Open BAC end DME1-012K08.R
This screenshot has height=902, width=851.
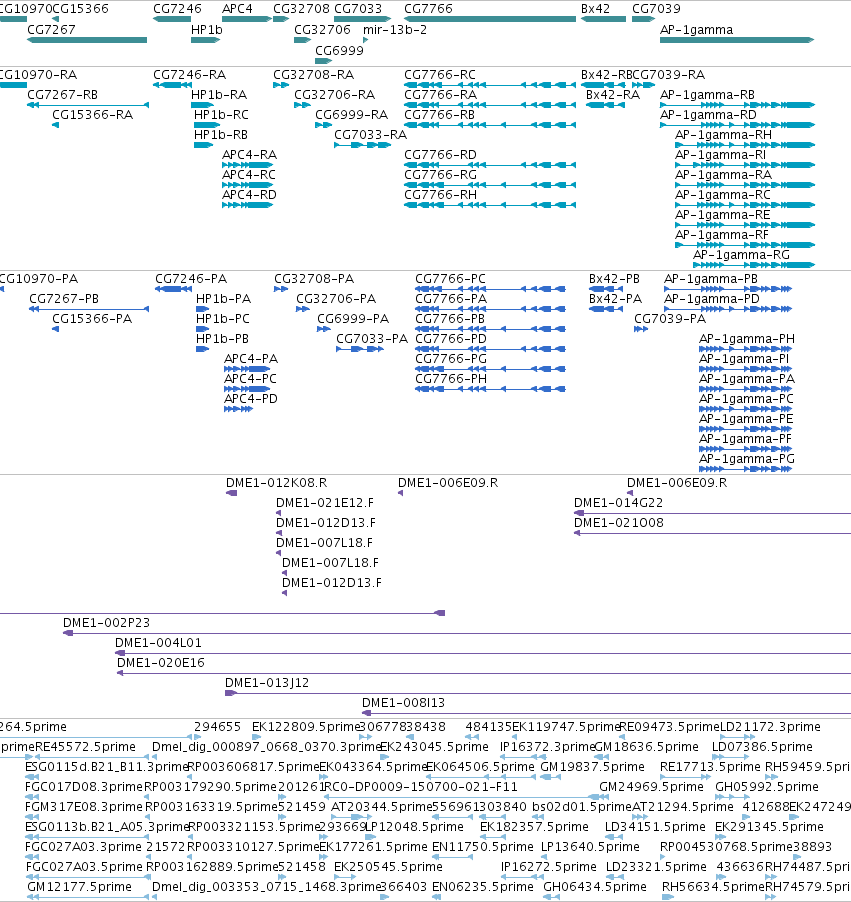point(276,483)
